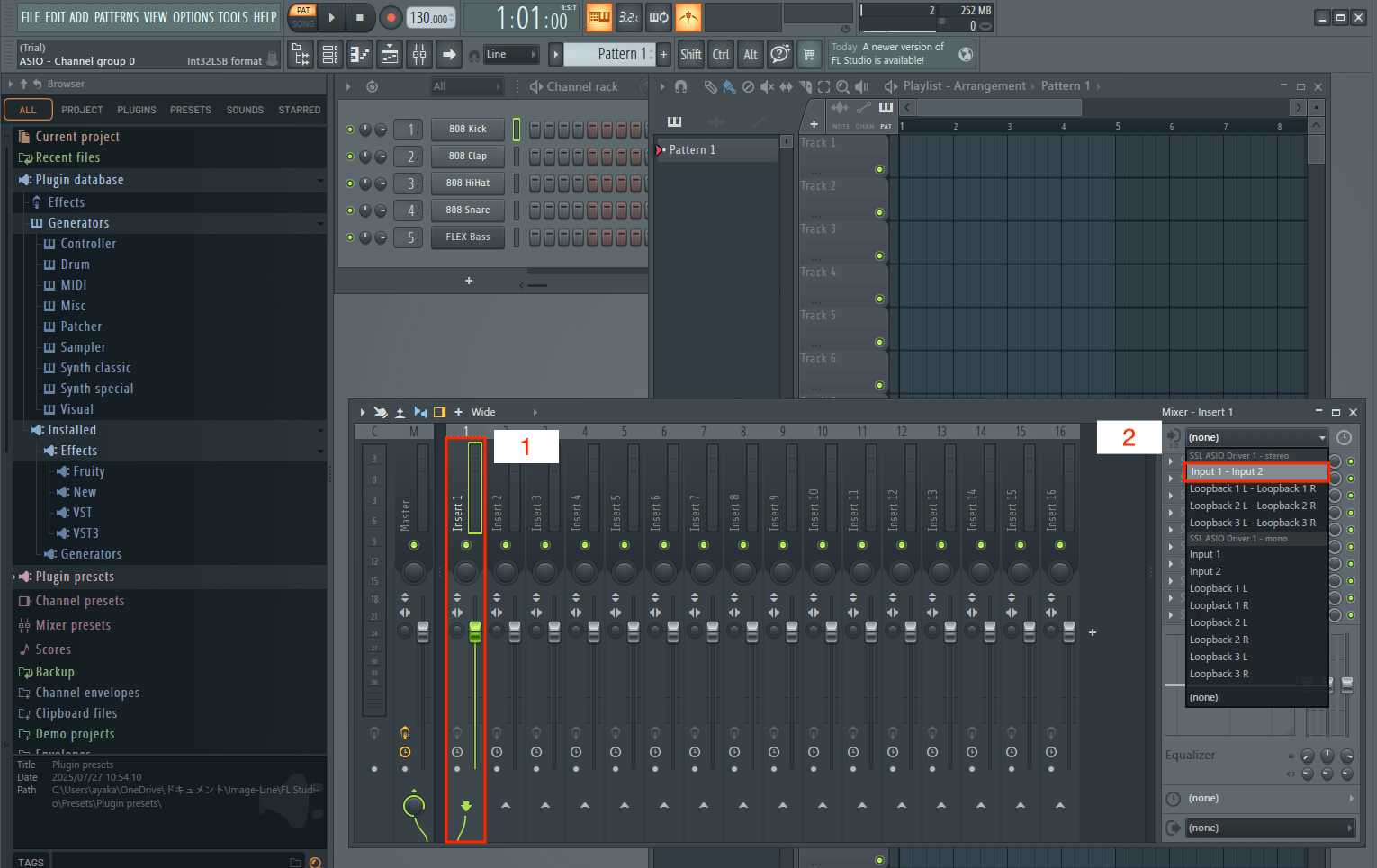This screenshot has height=868, width=1377.
Task: Toggle PAT/SONG mode switch
Action: coord(303,17)
